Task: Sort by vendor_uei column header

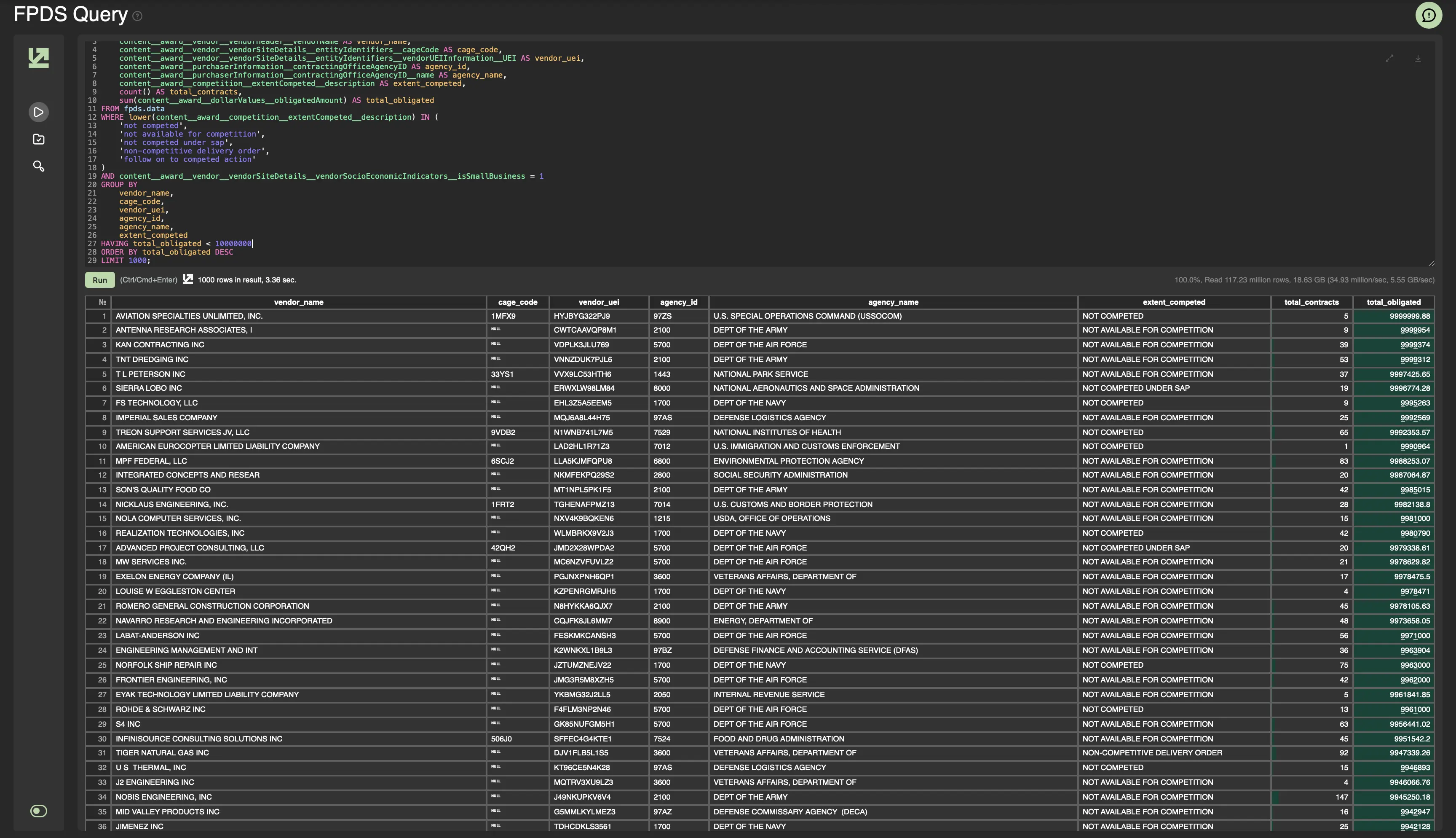Action: 599,302
